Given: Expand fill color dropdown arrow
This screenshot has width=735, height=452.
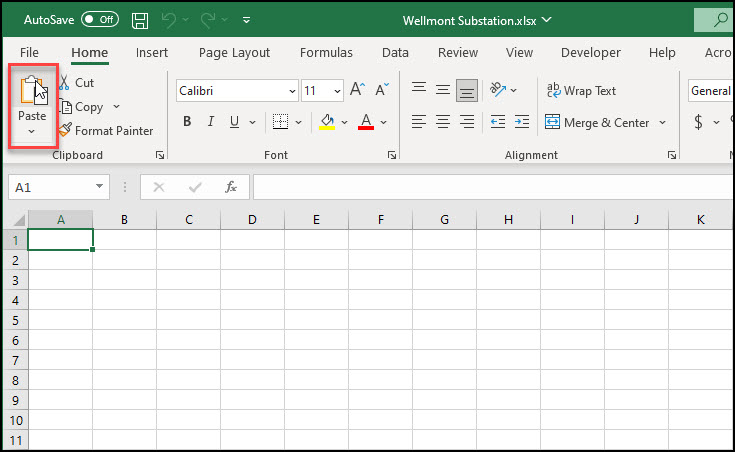Looking at the screenshot, I should click(345, 122).
